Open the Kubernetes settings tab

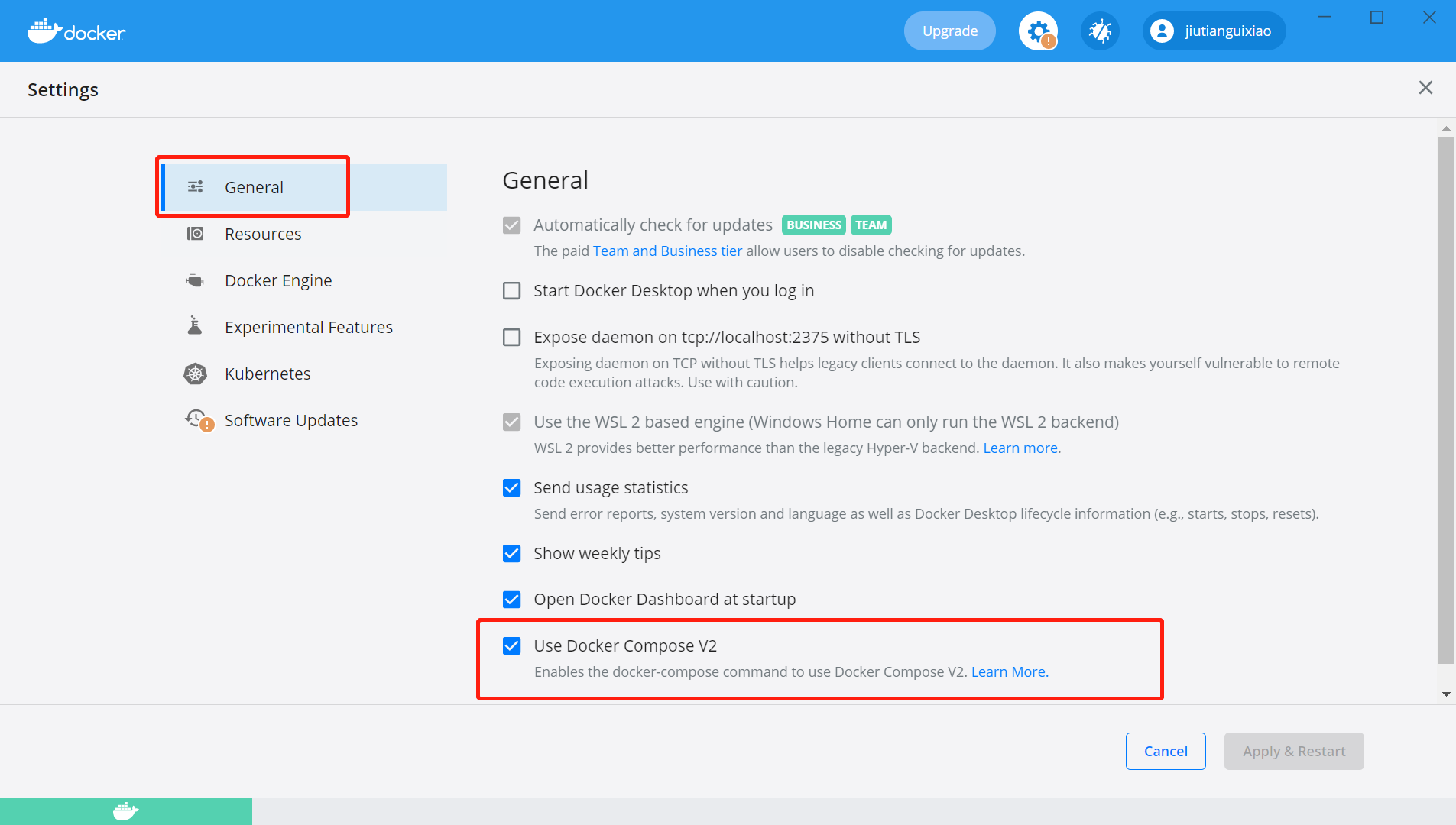point(304,374)
